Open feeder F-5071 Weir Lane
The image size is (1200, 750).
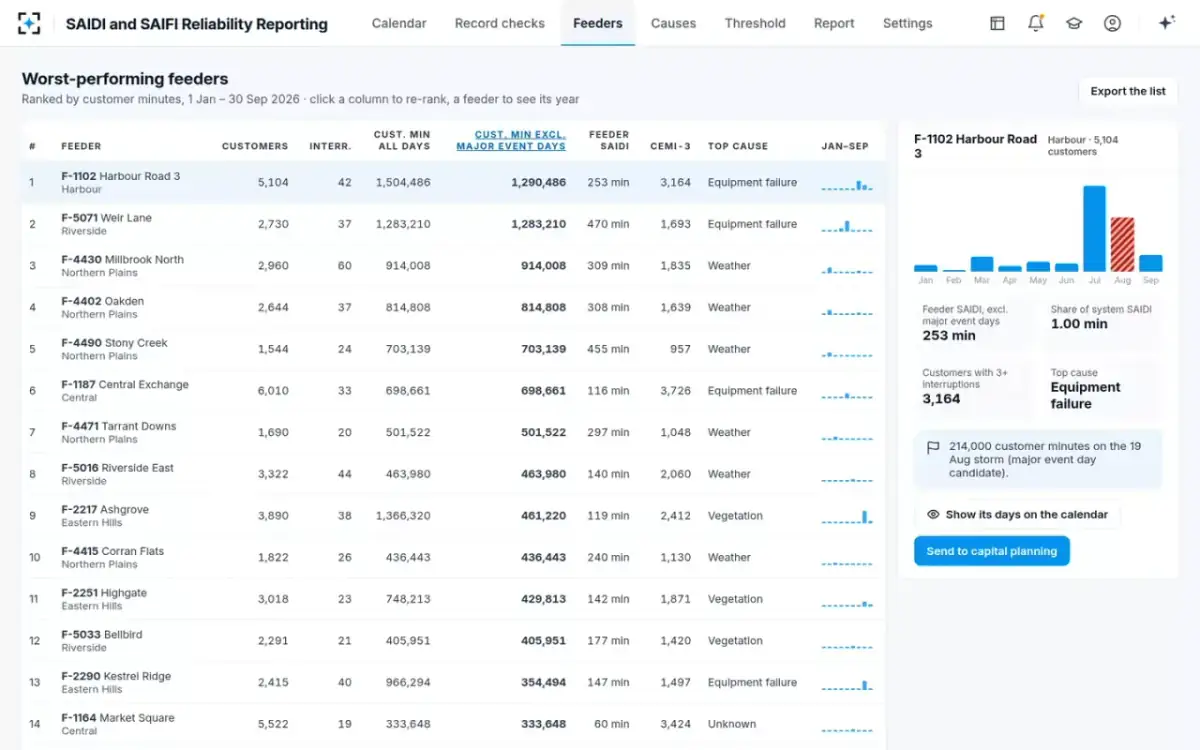pyautogui.click(x=453, y=224)
